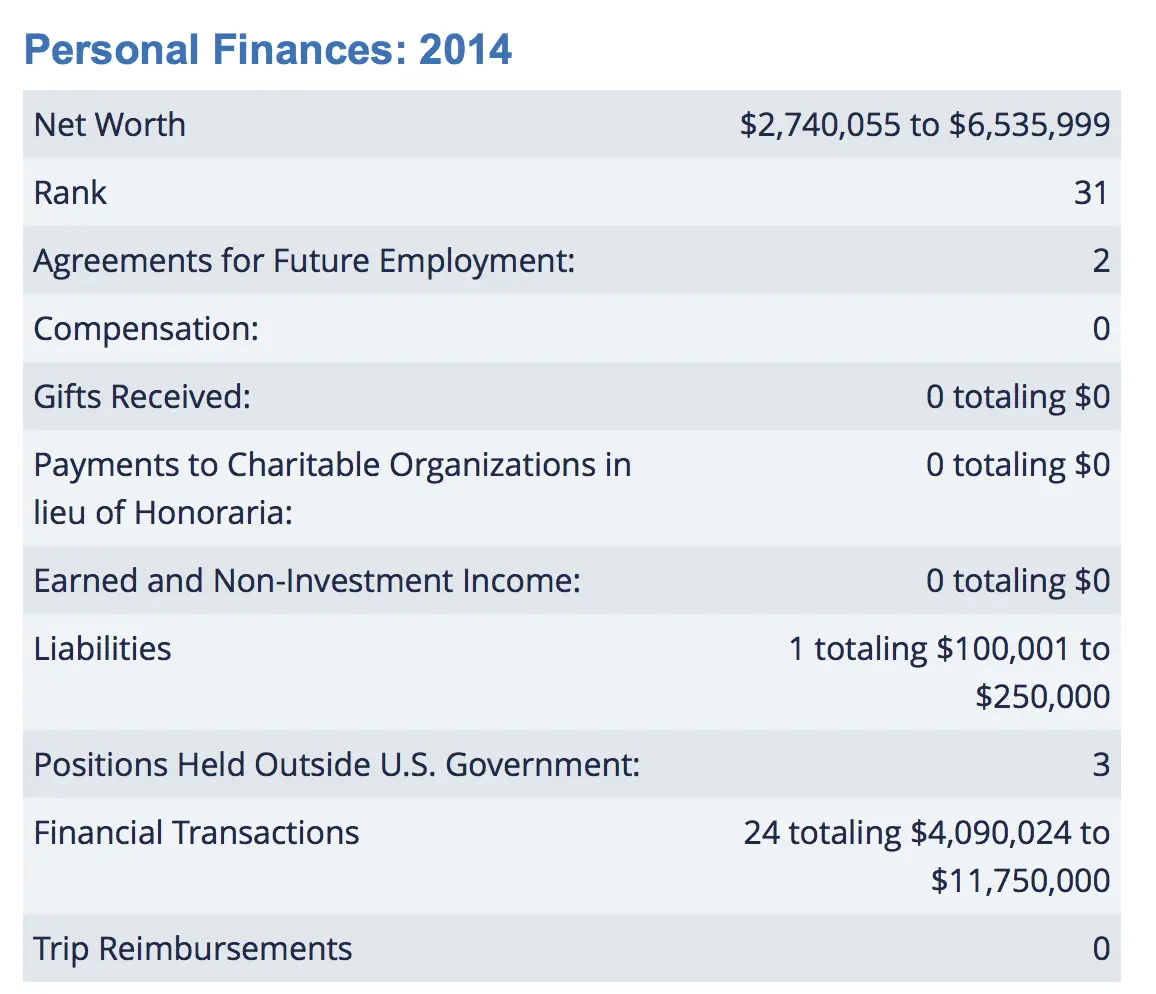Screen dimensions: 1156x994
Task: Click the Financial Transactions label
Action: (x=196, y=833)
